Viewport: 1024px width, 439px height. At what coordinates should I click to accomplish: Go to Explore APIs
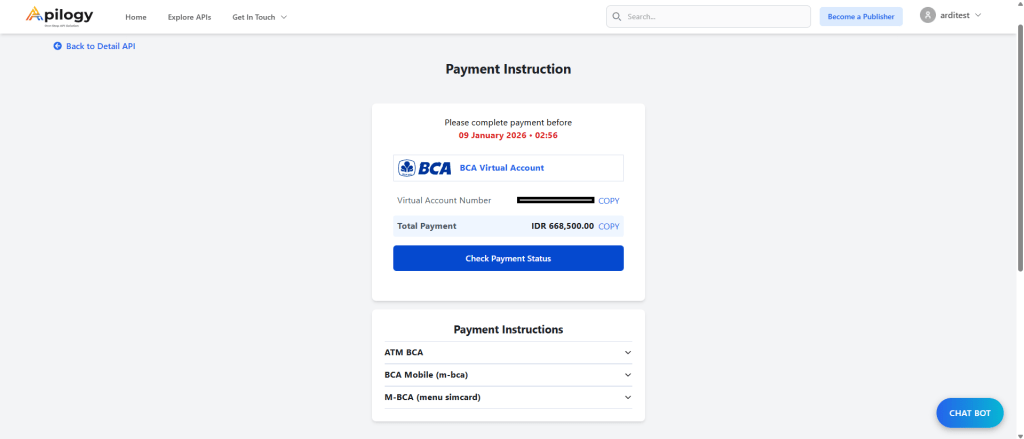point(189,17)
